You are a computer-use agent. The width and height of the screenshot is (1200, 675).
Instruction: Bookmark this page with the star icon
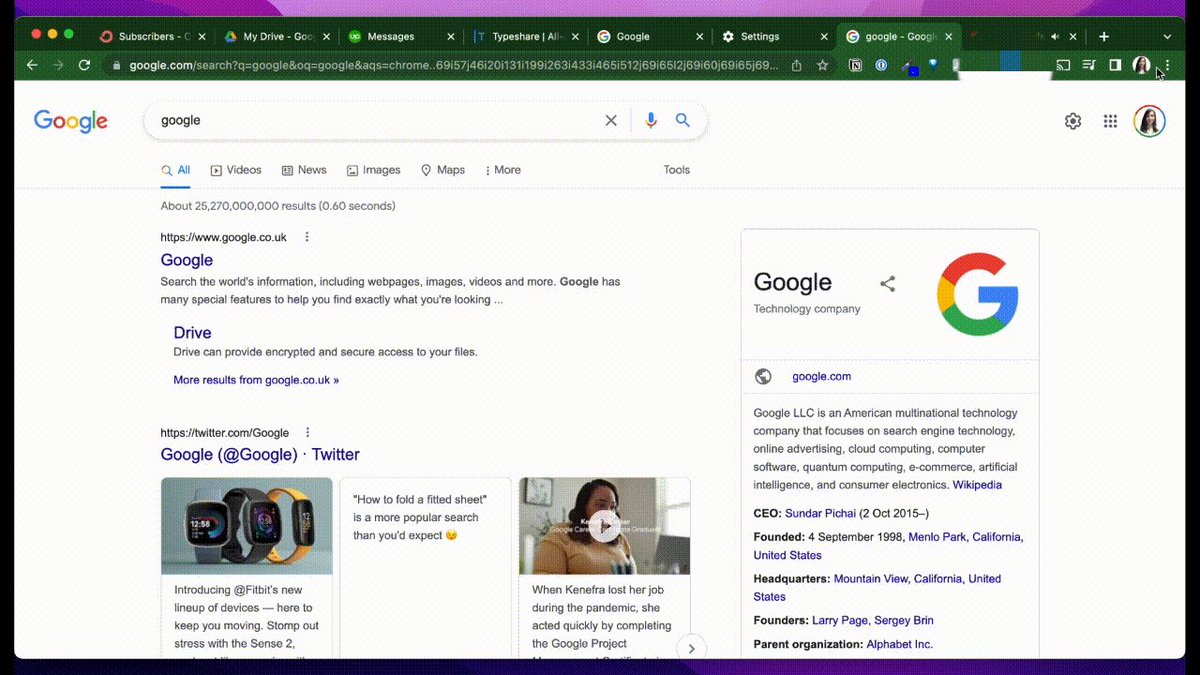click(x=822, y=65)
